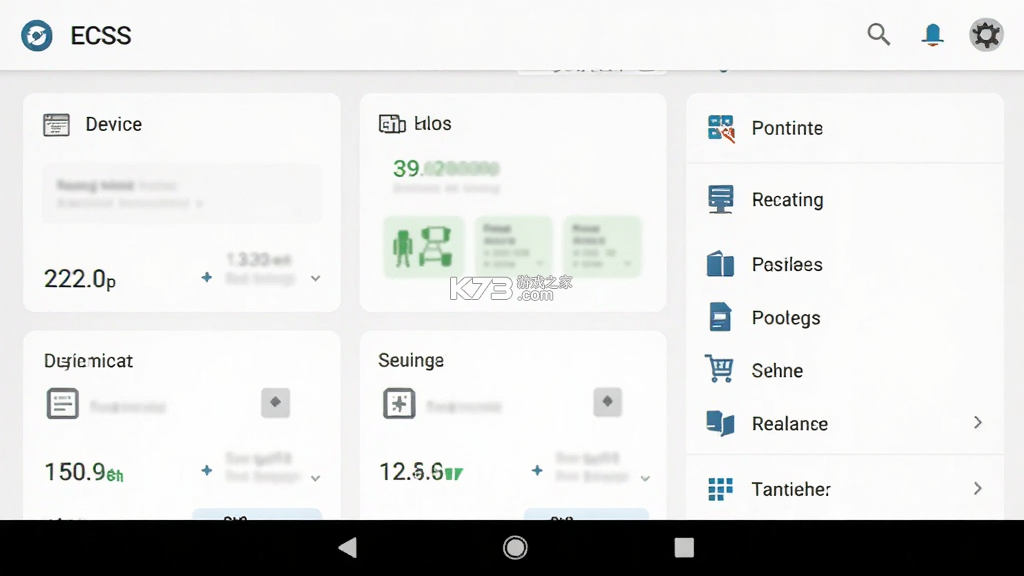Tap the Android recent apps button
The image size is (1024, 576).
pos(684,547)
